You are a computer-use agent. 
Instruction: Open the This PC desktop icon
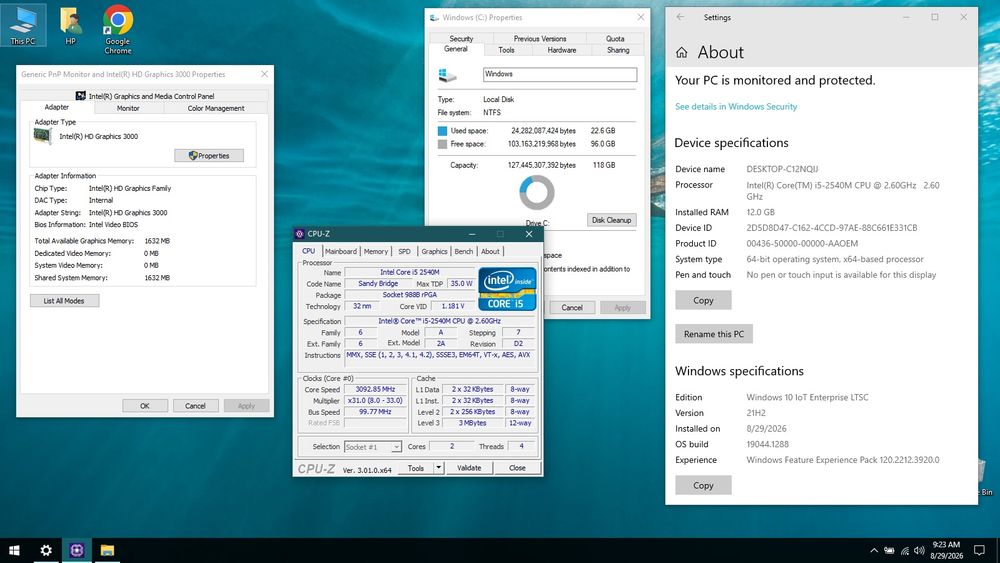click(x=23, y=26)
